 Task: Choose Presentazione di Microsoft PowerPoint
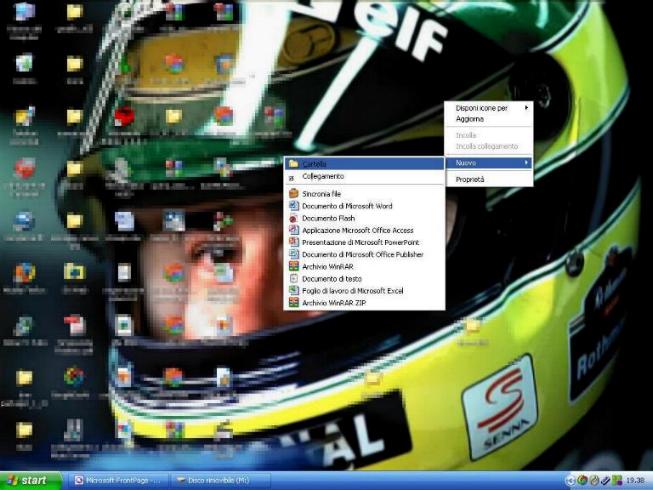tap(364, 242)
